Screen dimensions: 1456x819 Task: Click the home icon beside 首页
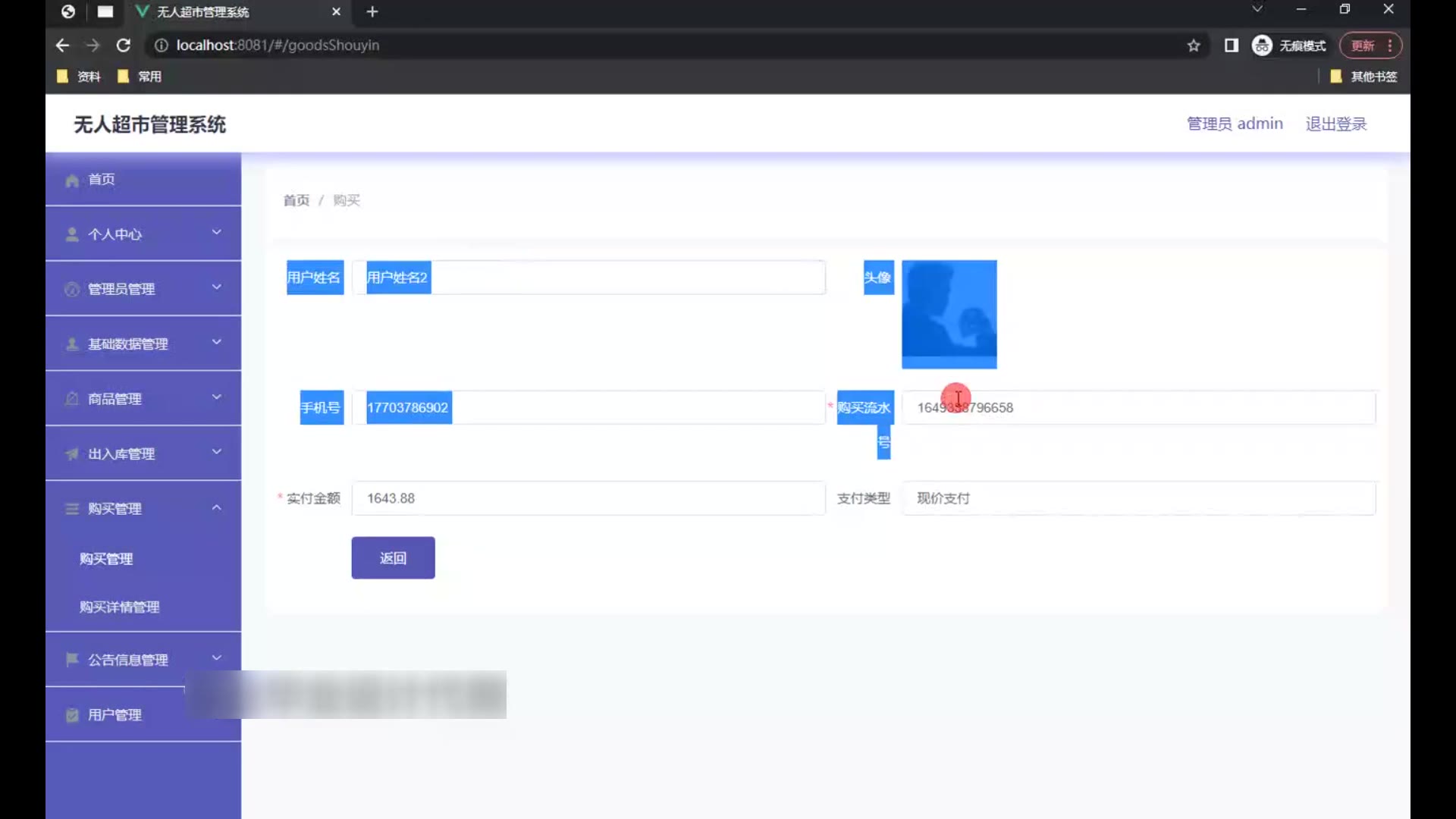pos(72,180)
